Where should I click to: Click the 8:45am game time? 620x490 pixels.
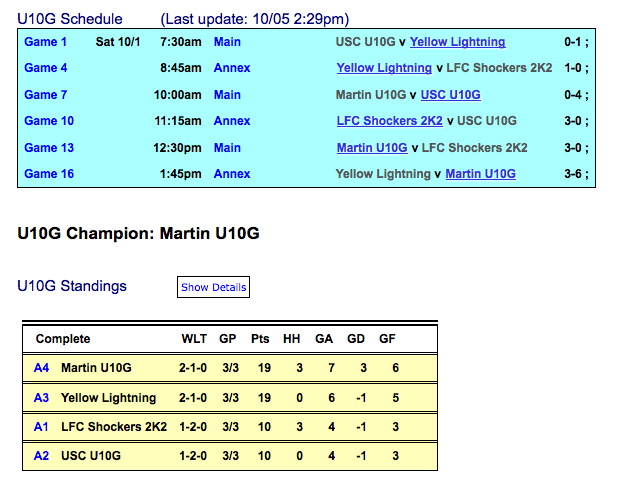coord(181,68)
